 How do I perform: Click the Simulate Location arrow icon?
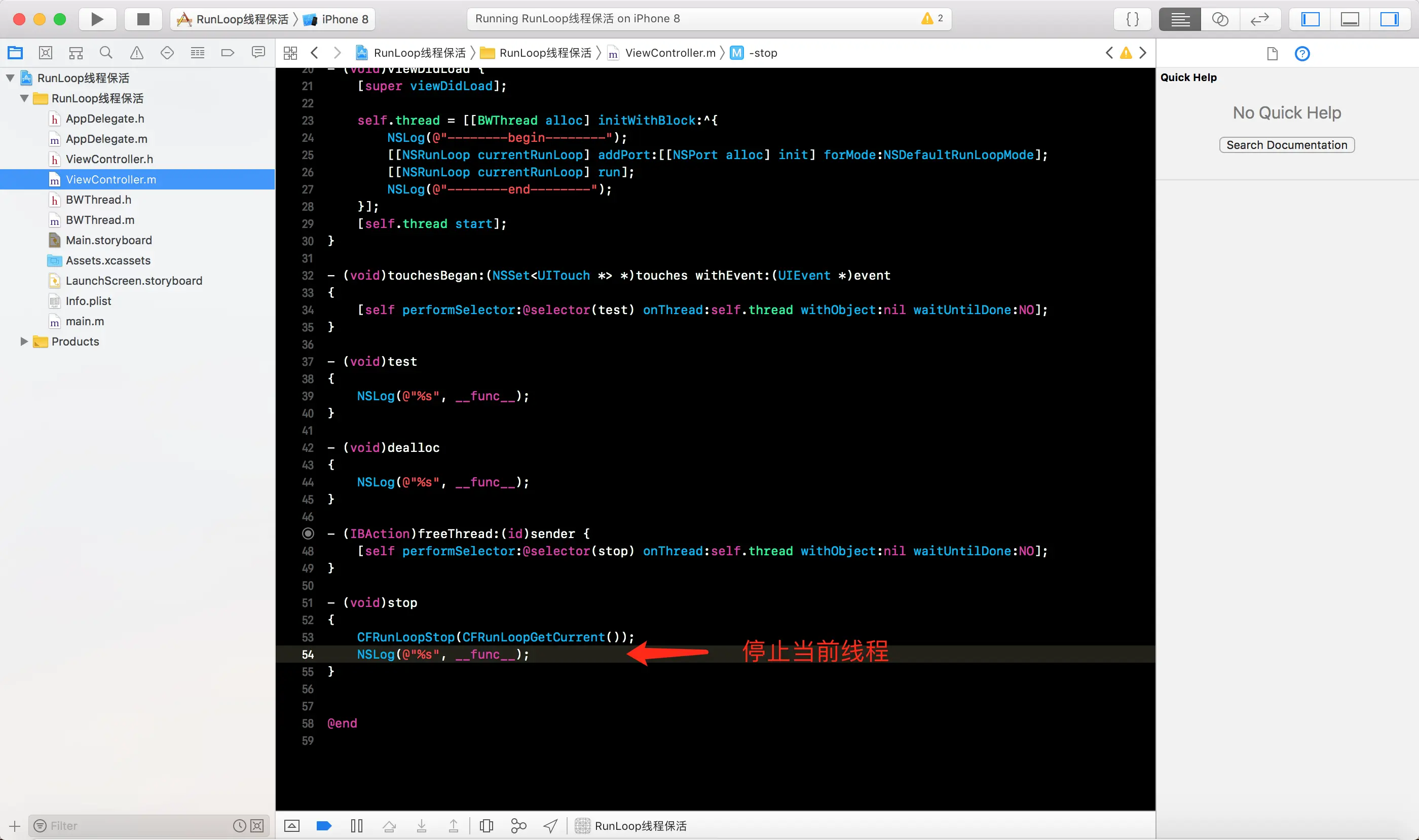pos(550,826)
